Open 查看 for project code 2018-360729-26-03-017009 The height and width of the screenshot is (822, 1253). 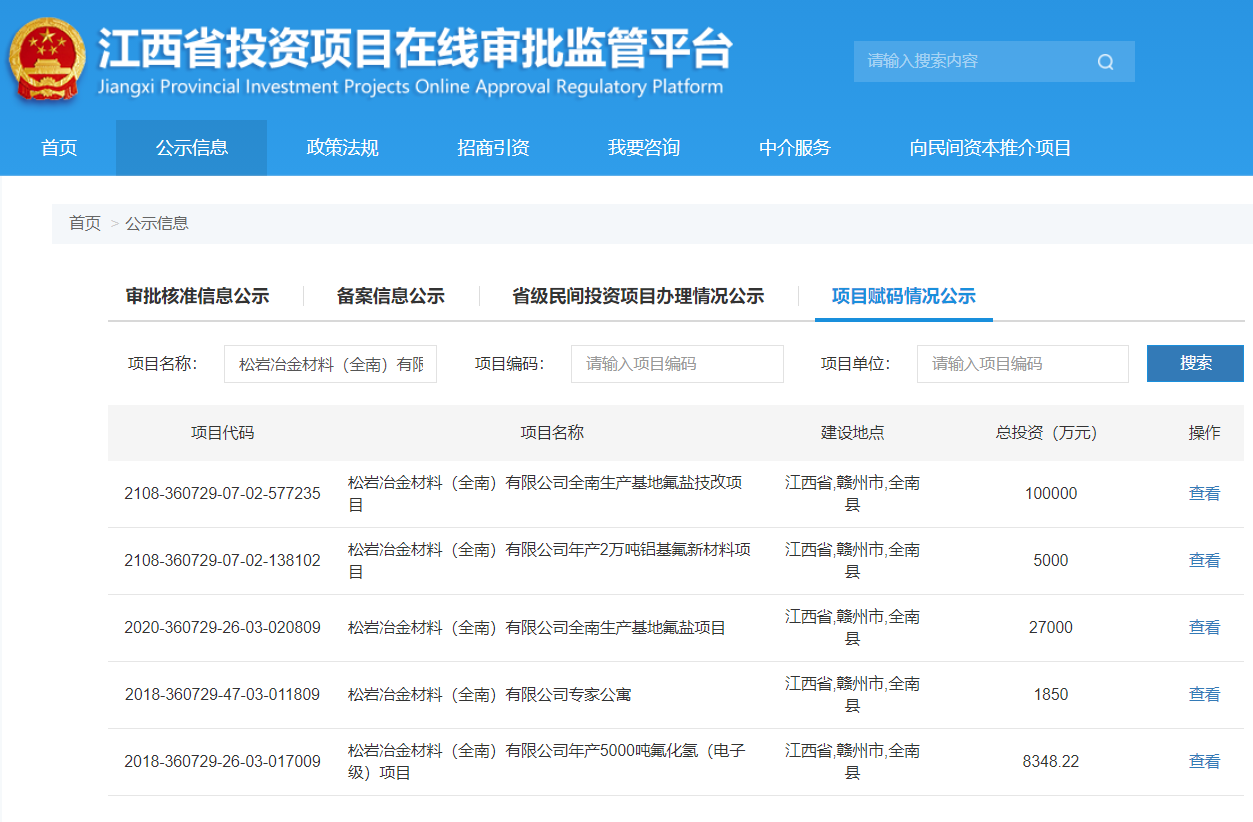(x=1204, y=761)
